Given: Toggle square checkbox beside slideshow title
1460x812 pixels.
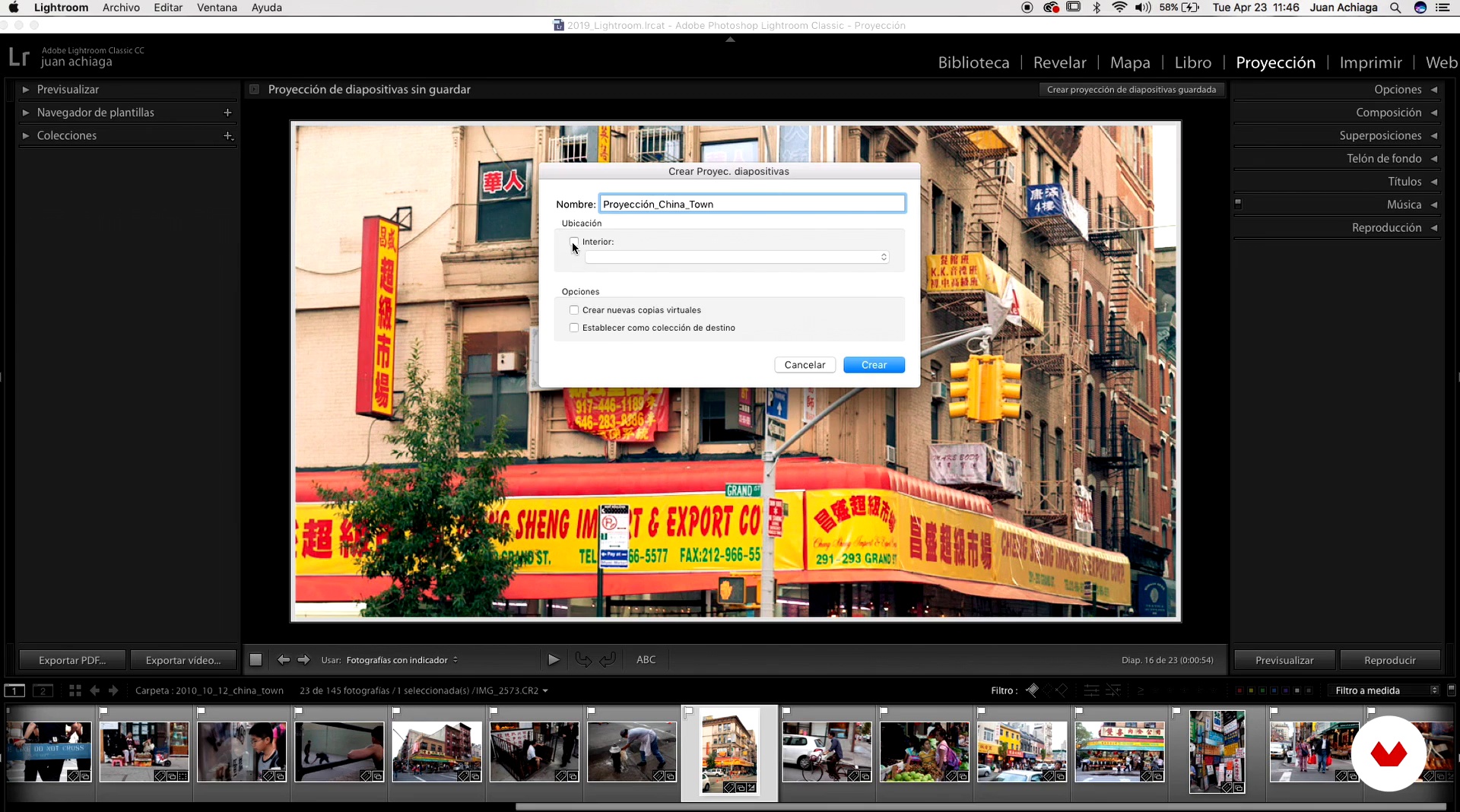Looking at the screenshot, I should tap(254, 90).
